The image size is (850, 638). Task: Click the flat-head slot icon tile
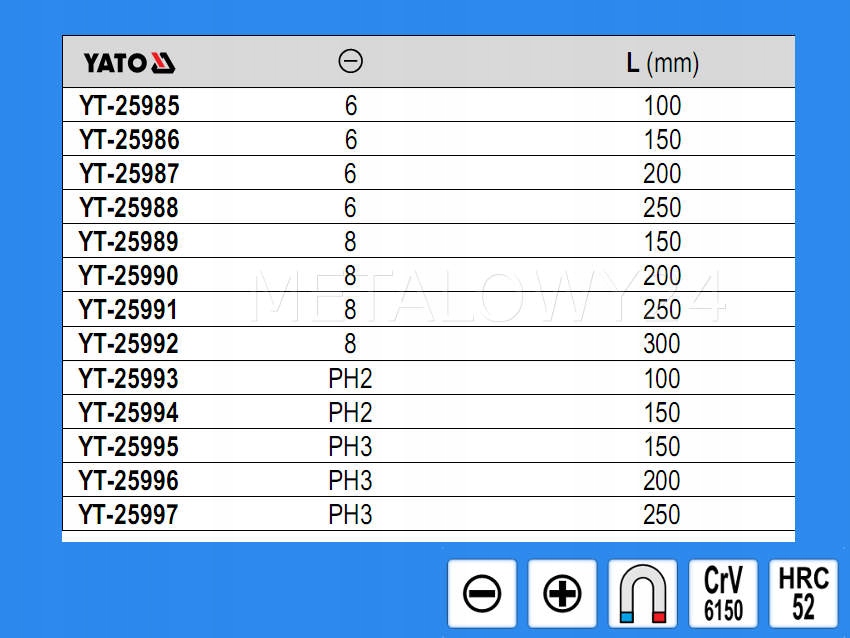[x=482, y=594]
